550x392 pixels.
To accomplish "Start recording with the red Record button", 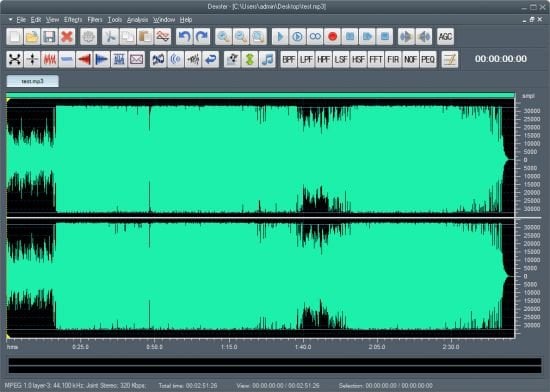I will [333, 36].
